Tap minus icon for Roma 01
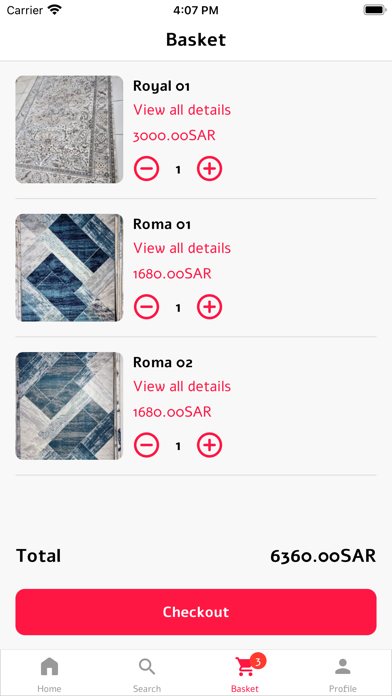Viewport: 392px width, 696px height. click(x=147, y=307)
